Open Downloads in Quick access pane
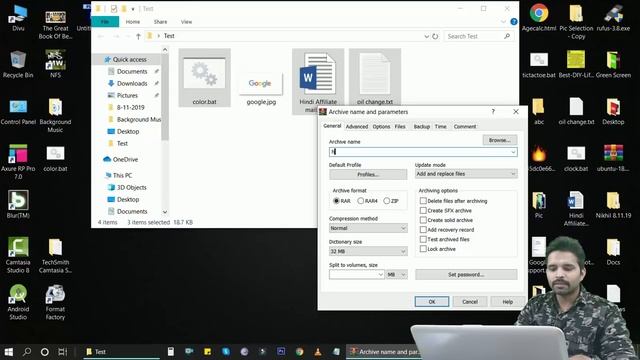 pos(132,83)
